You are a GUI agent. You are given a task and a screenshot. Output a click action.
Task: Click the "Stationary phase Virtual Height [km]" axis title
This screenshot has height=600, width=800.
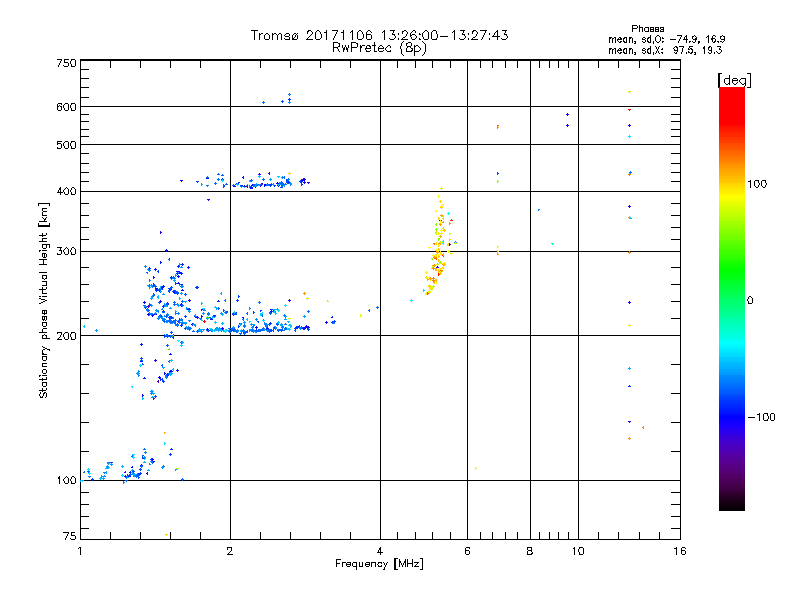(x=44, y=300)
